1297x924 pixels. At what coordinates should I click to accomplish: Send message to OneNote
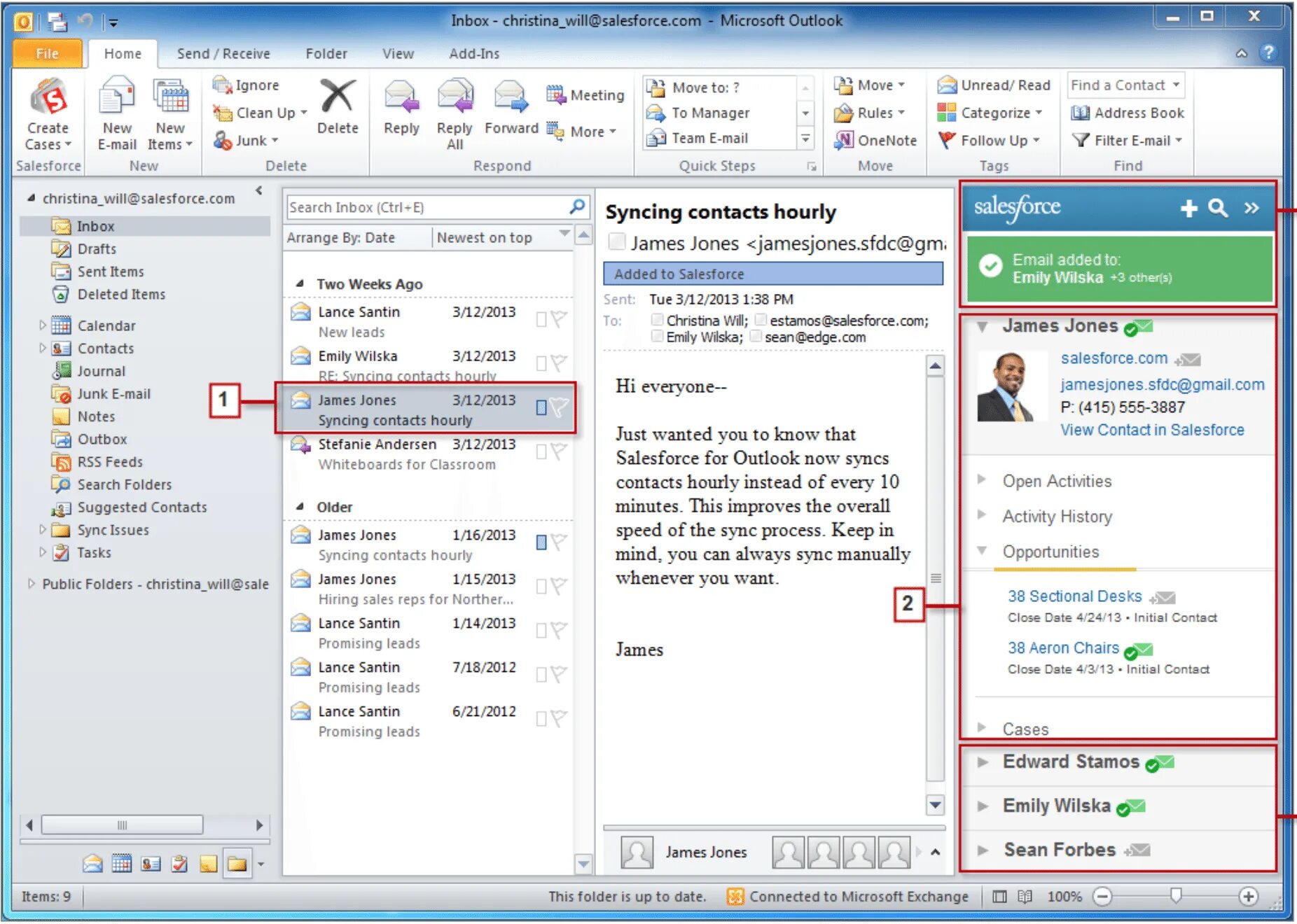pos(875,140)
